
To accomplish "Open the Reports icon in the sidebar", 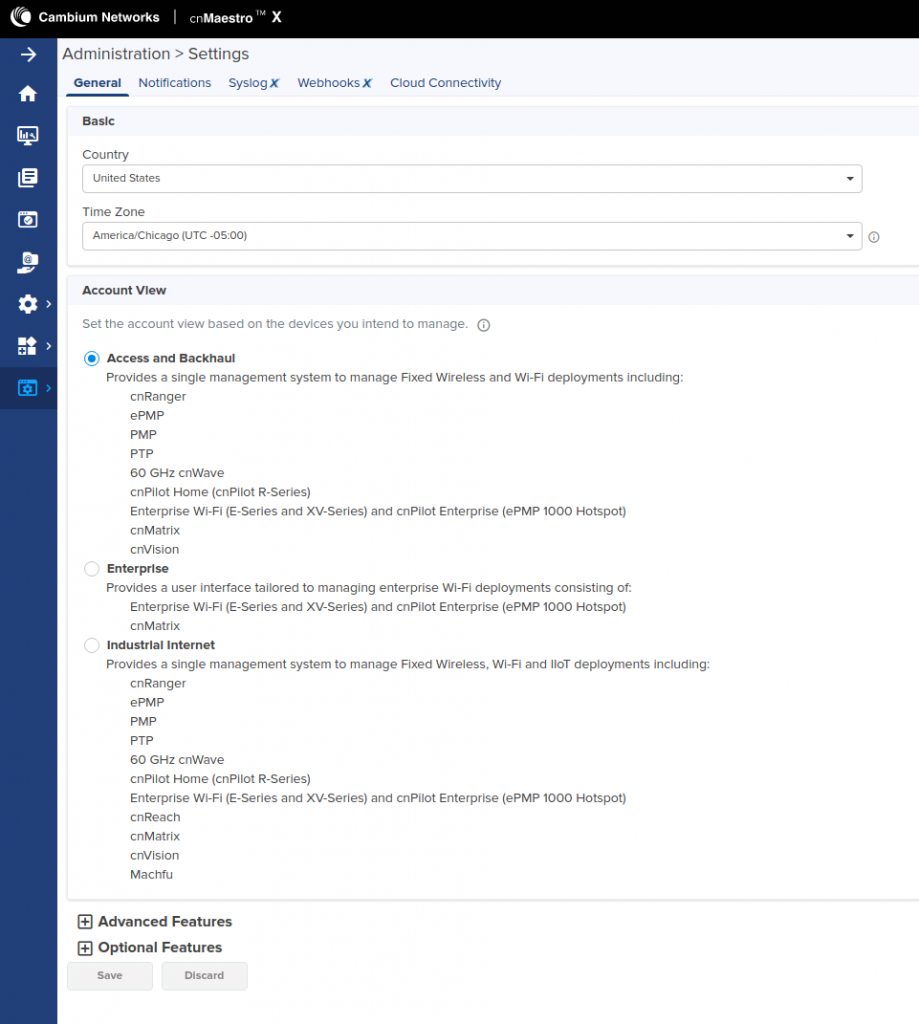I will click(27, 177).
